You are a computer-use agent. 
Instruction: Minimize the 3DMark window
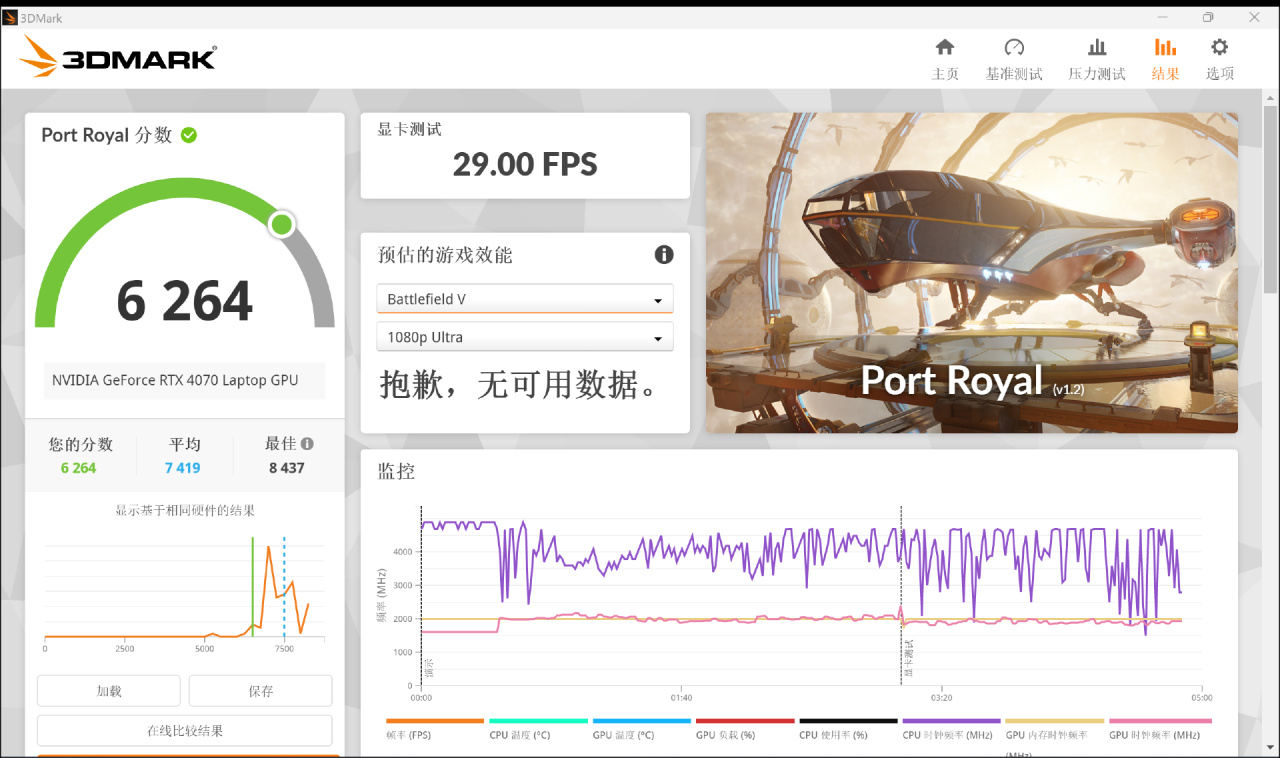click(x=1162, y=17)
